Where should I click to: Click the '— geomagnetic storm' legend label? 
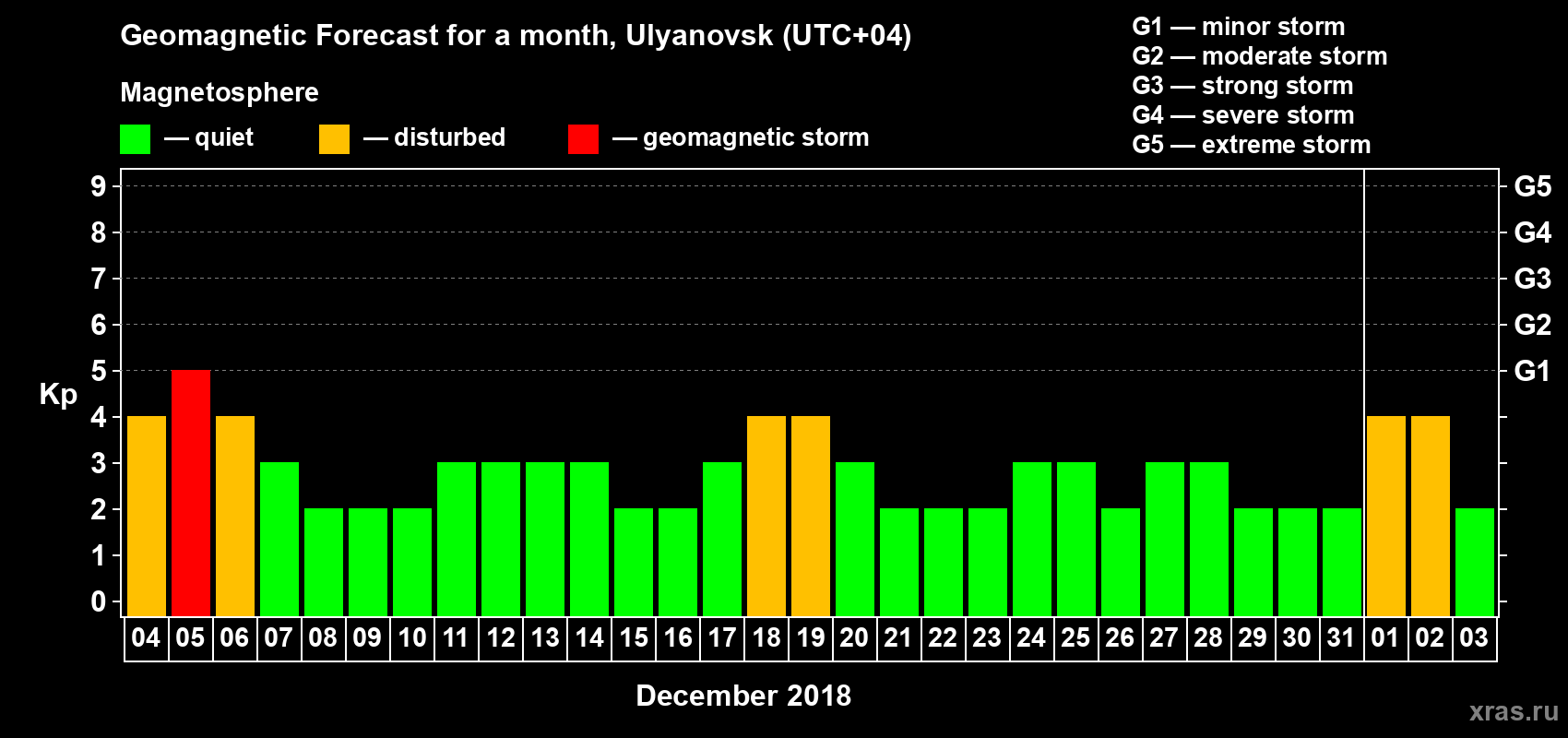741,138
